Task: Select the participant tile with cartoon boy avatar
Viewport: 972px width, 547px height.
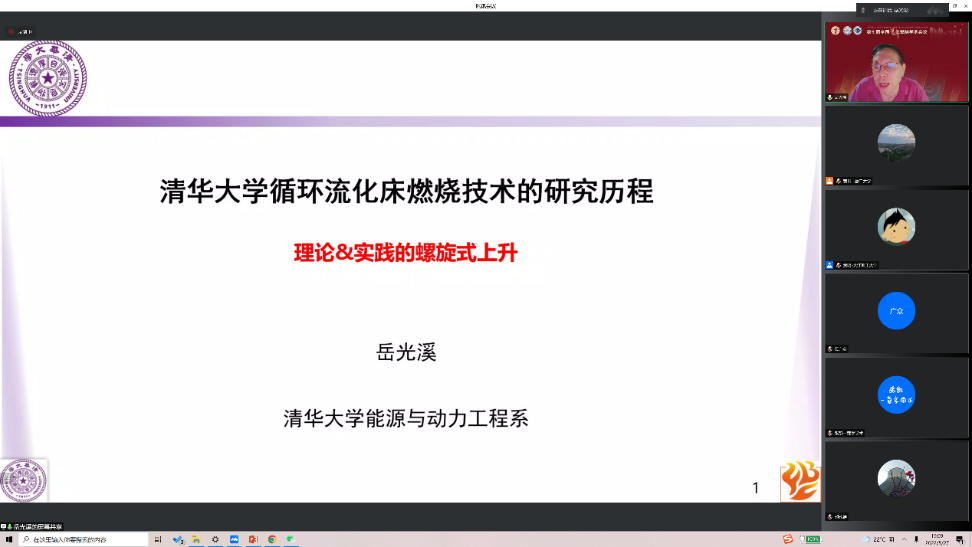Action: coord(896,229)
